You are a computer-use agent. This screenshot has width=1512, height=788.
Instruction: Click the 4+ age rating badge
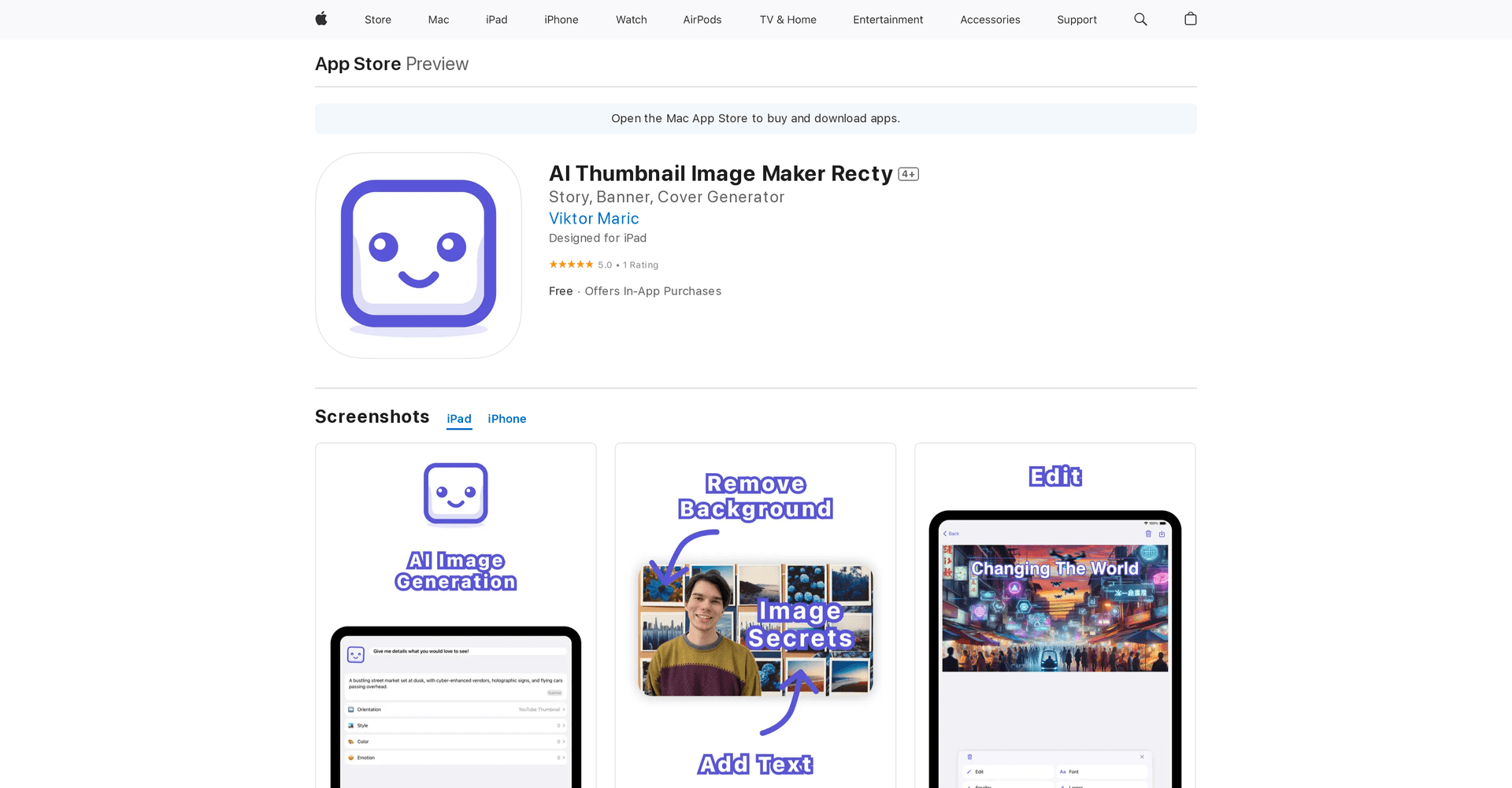click(x=908, y=174)
